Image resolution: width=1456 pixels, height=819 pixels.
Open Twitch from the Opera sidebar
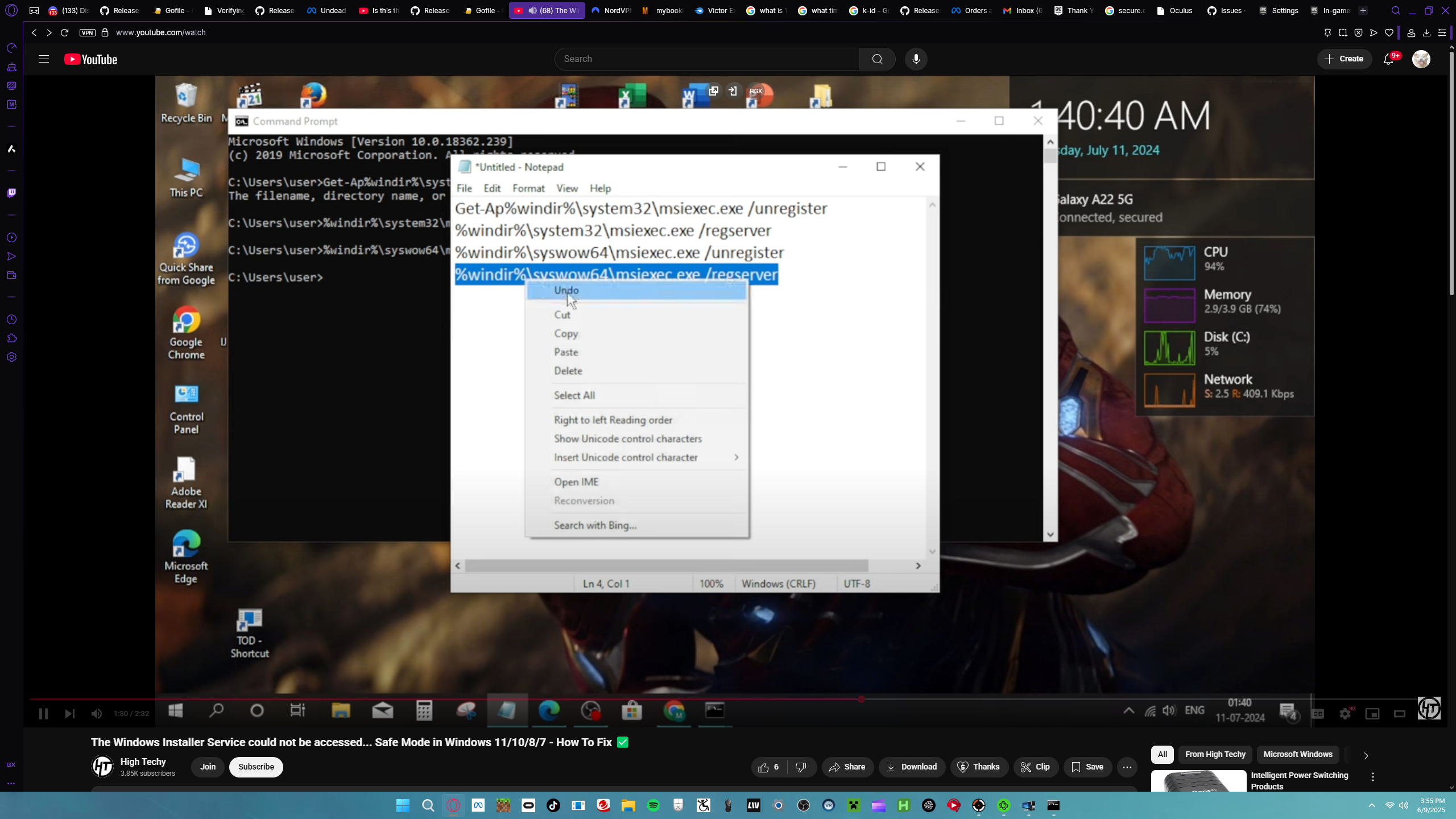(11, 193)
